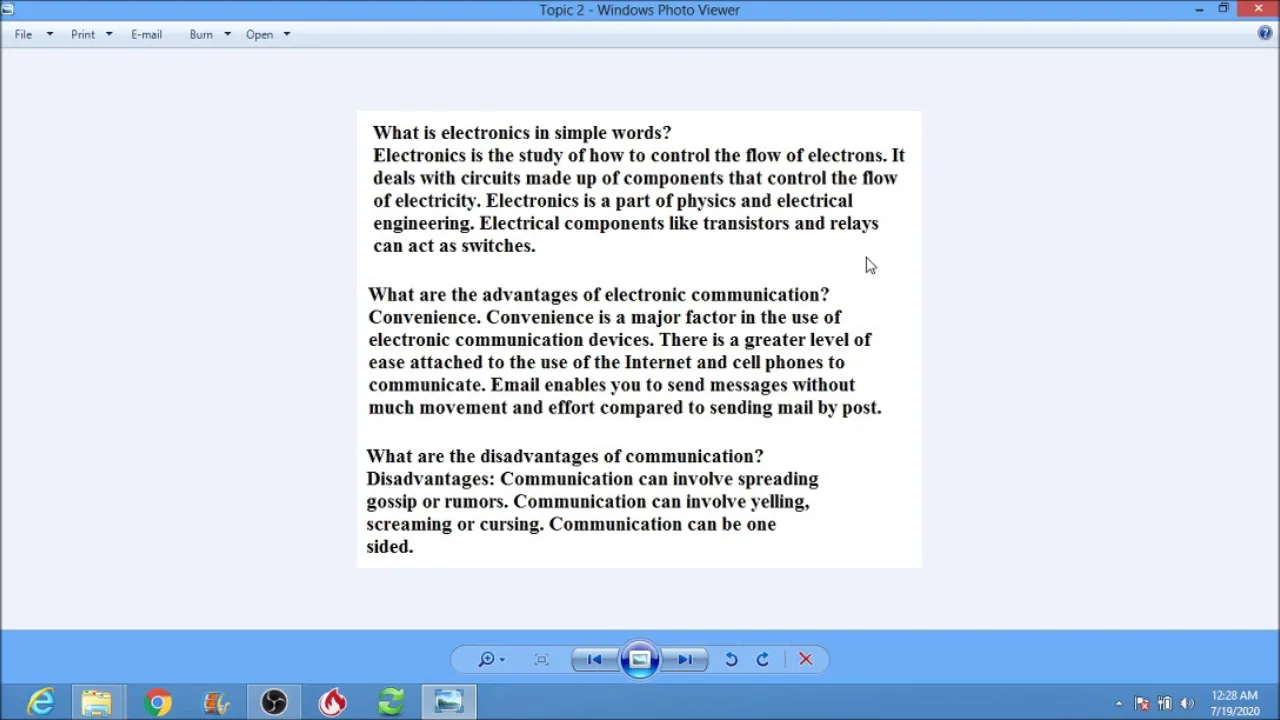The width and height of the screenshot is (1280, 720).
Task: Open Internet Explorer from taskbar
Action: (40, 703)
